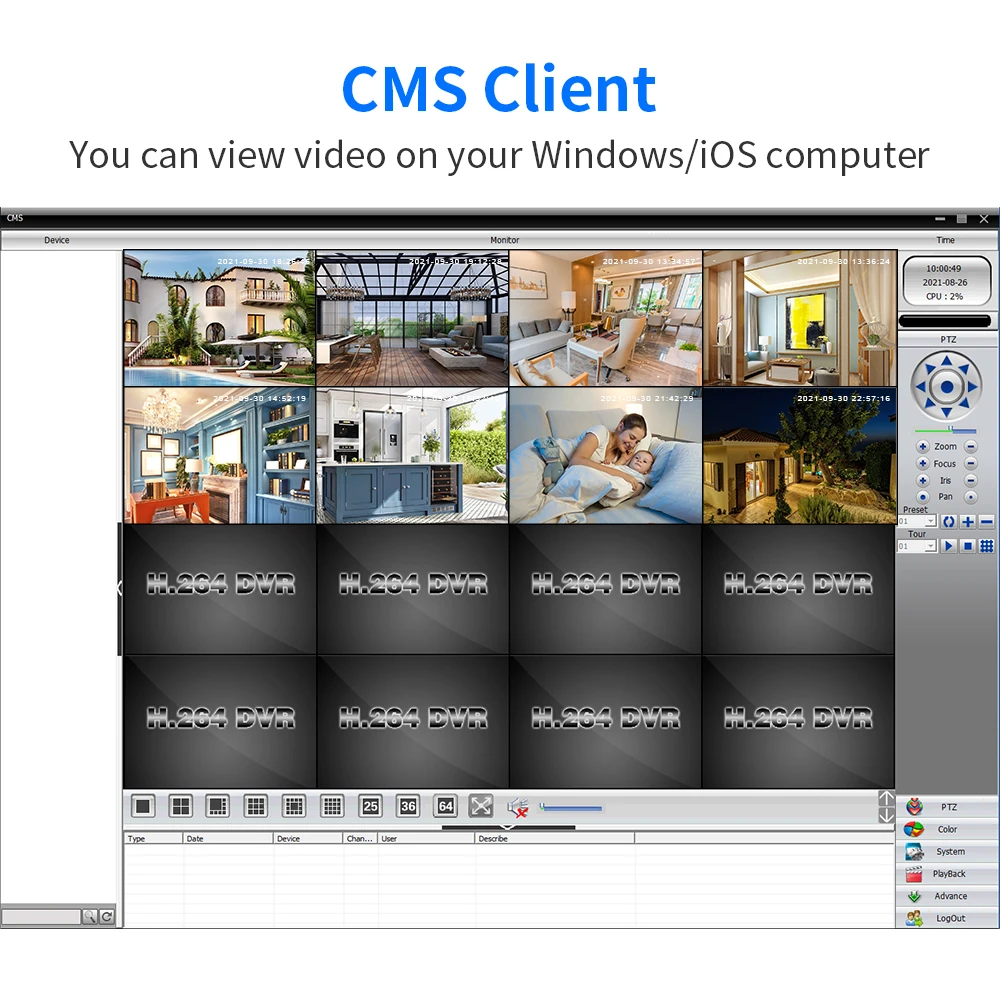
Task: Switch to 25-channel view
Action: [370, 807]
